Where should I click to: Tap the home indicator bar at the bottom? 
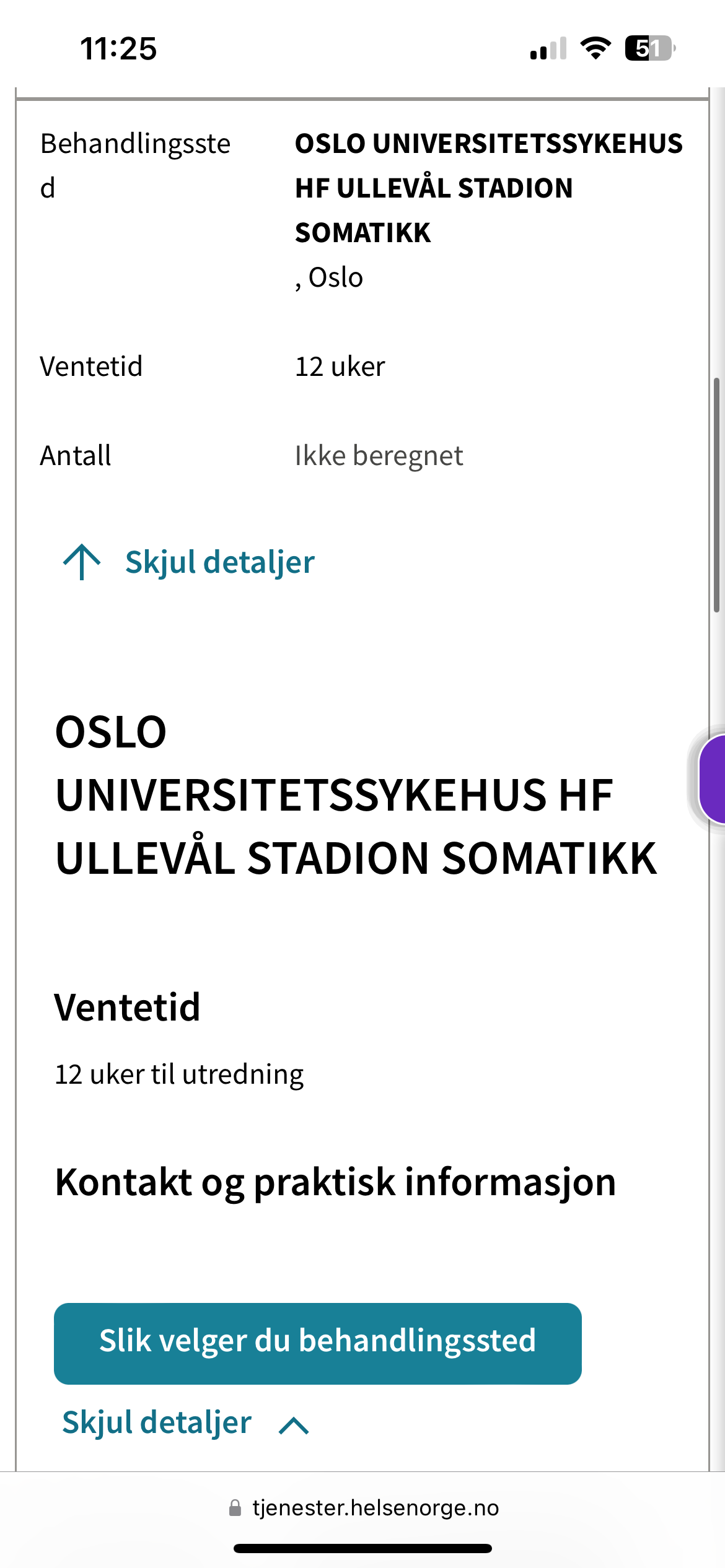362,1548
